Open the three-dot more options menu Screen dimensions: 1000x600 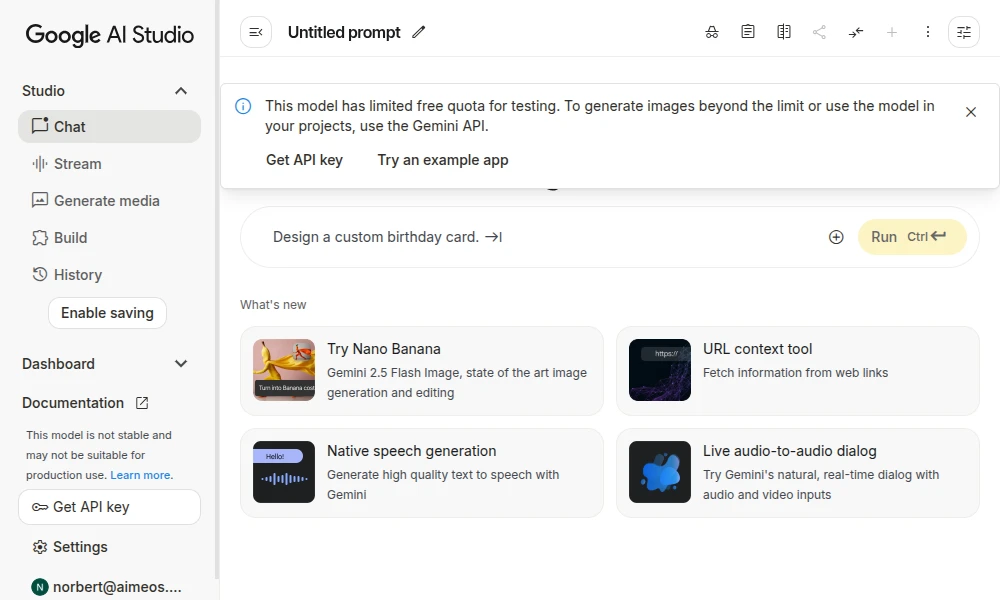click(x=928, y=32)
